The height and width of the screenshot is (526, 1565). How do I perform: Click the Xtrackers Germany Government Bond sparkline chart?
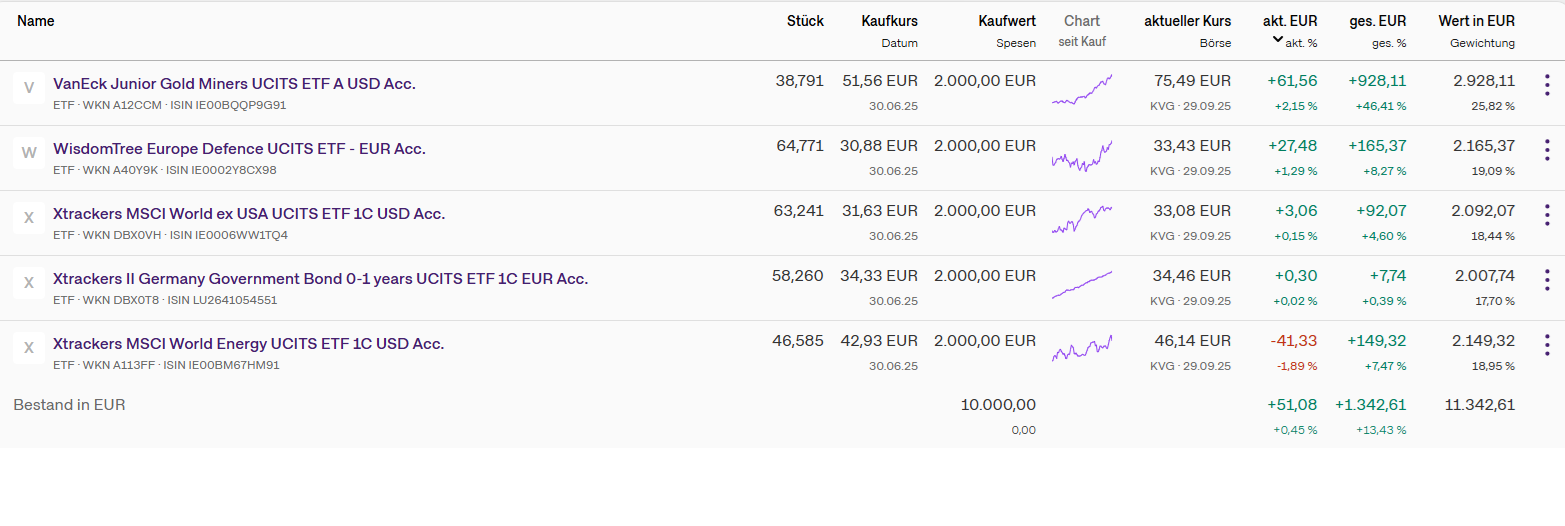(x=1082, y=285)
